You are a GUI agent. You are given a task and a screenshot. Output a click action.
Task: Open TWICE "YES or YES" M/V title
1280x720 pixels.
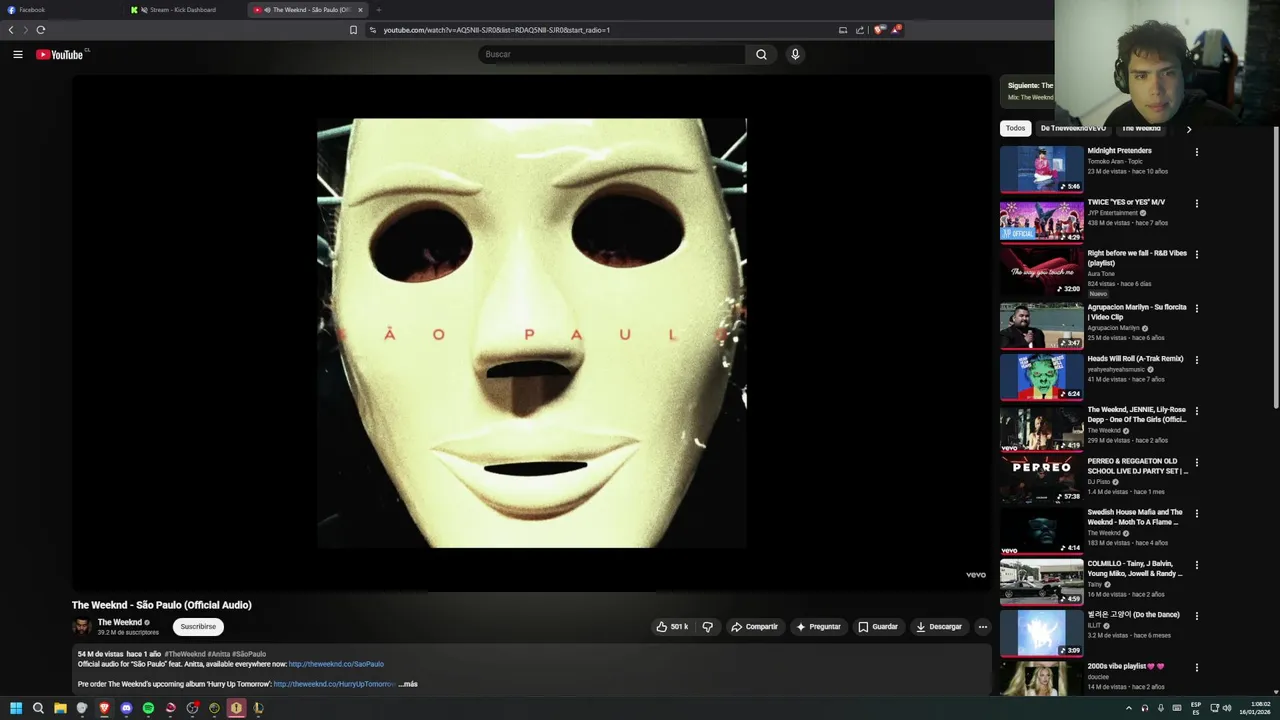1126,202
